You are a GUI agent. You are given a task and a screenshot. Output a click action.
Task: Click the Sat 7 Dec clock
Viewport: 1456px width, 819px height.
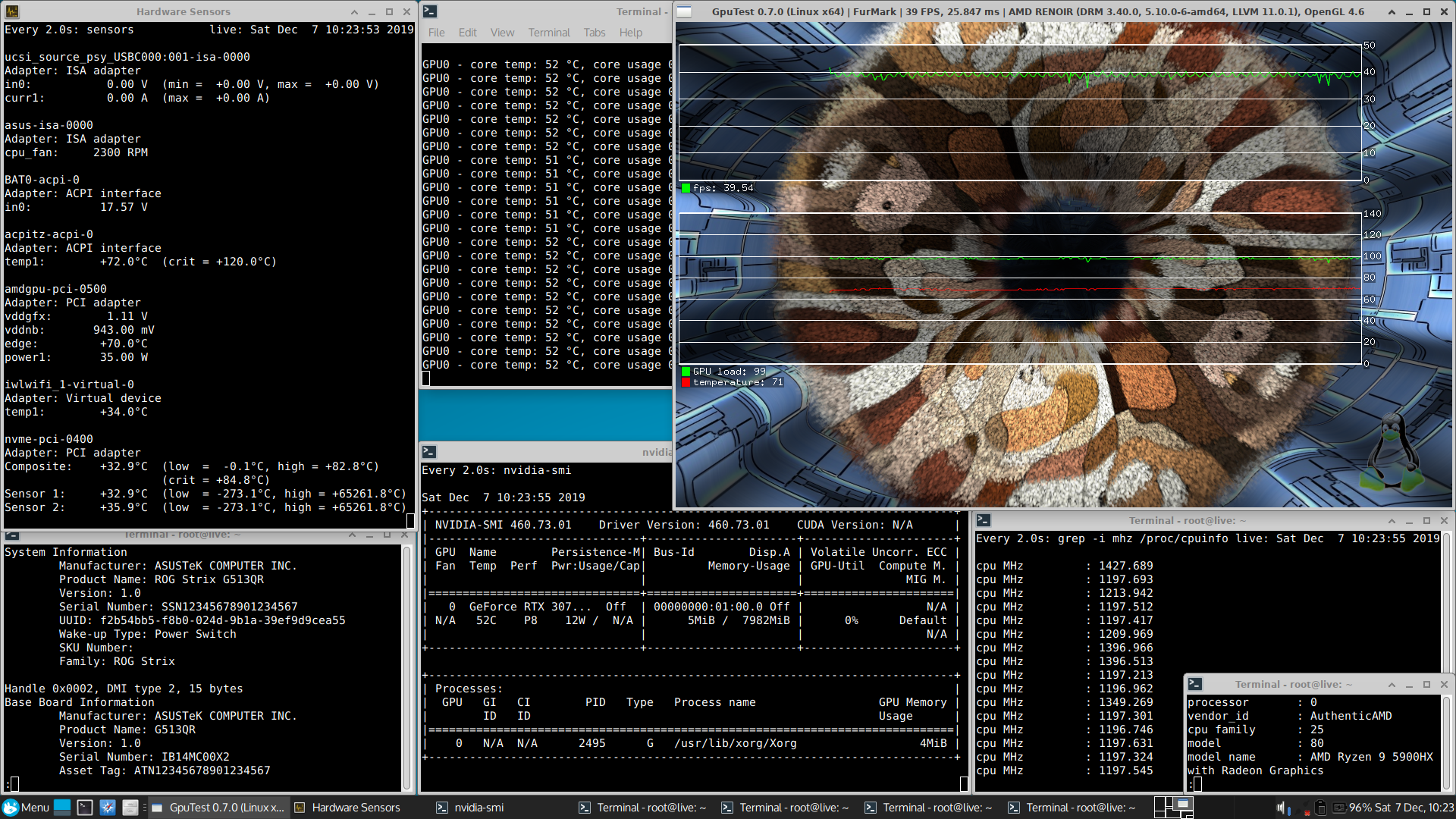[x=1414, y=808]
